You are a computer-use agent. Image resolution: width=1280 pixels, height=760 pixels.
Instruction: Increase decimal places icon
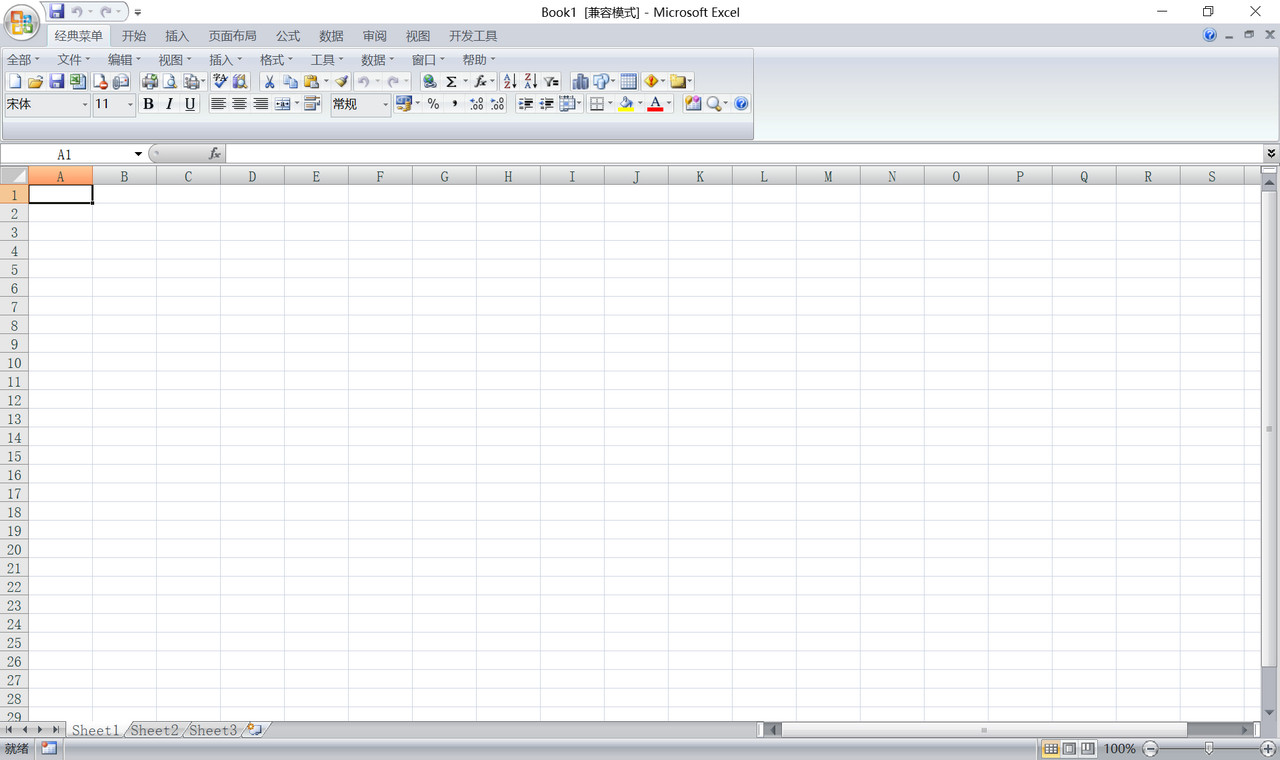tap(476, 104)
